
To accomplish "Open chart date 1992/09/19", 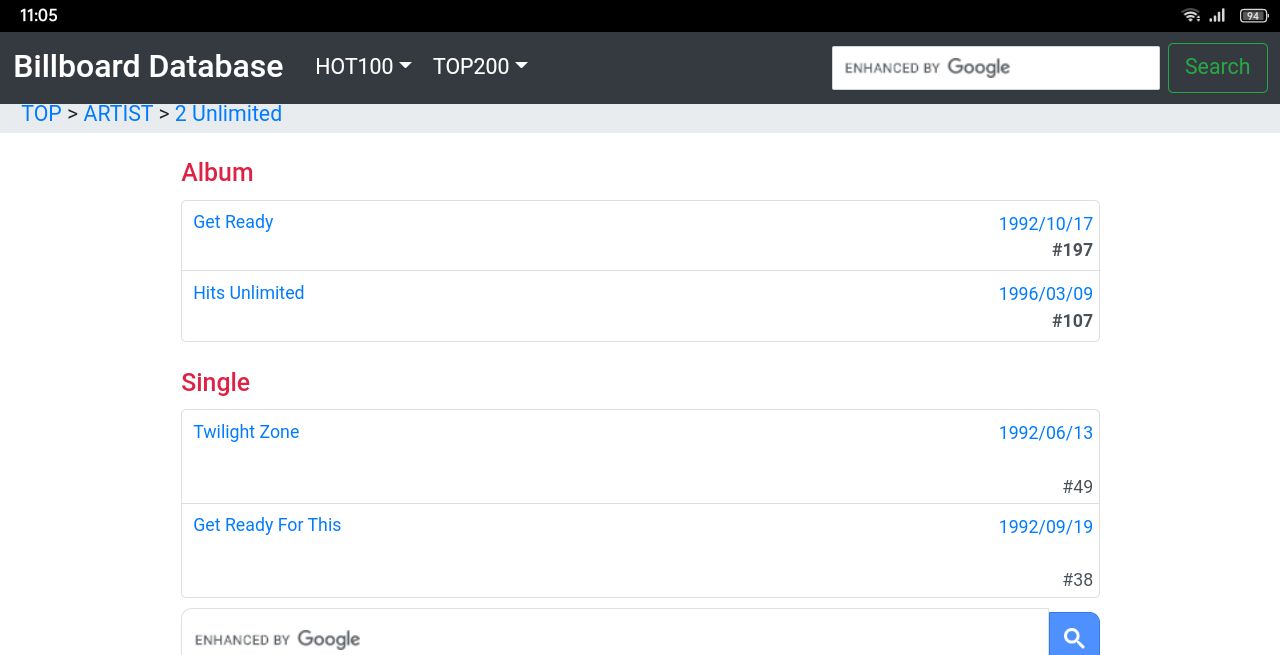I will click(1045, 527).
